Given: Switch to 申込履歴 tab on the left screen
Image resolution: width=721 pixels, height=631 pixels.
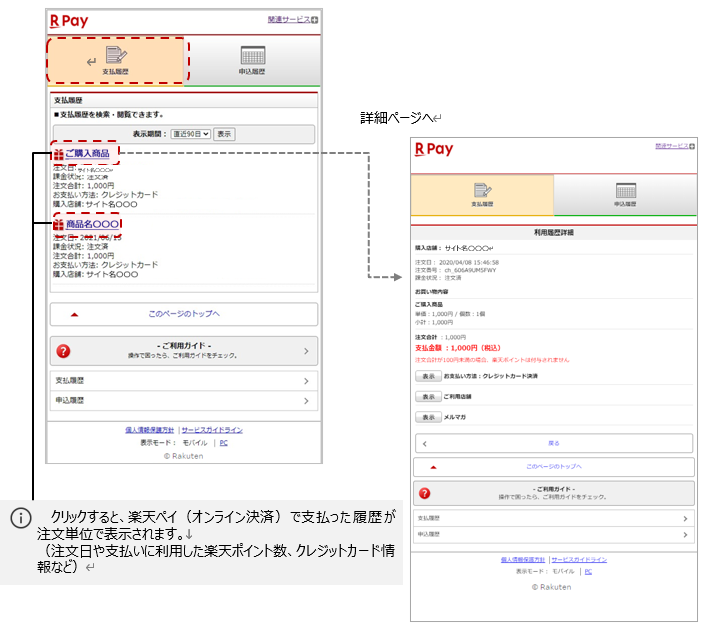Looking at the screenshot, I should [252, 62].
